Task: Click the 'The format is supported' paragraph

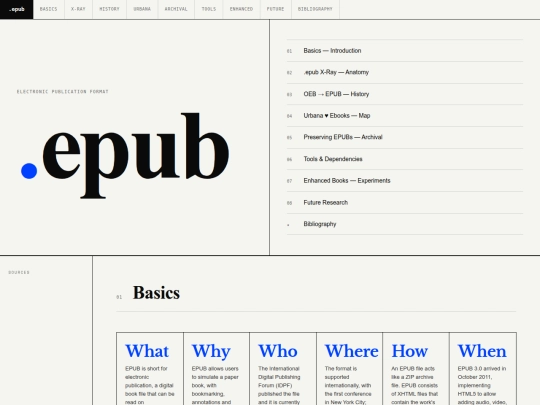Action: click(348, 385)
